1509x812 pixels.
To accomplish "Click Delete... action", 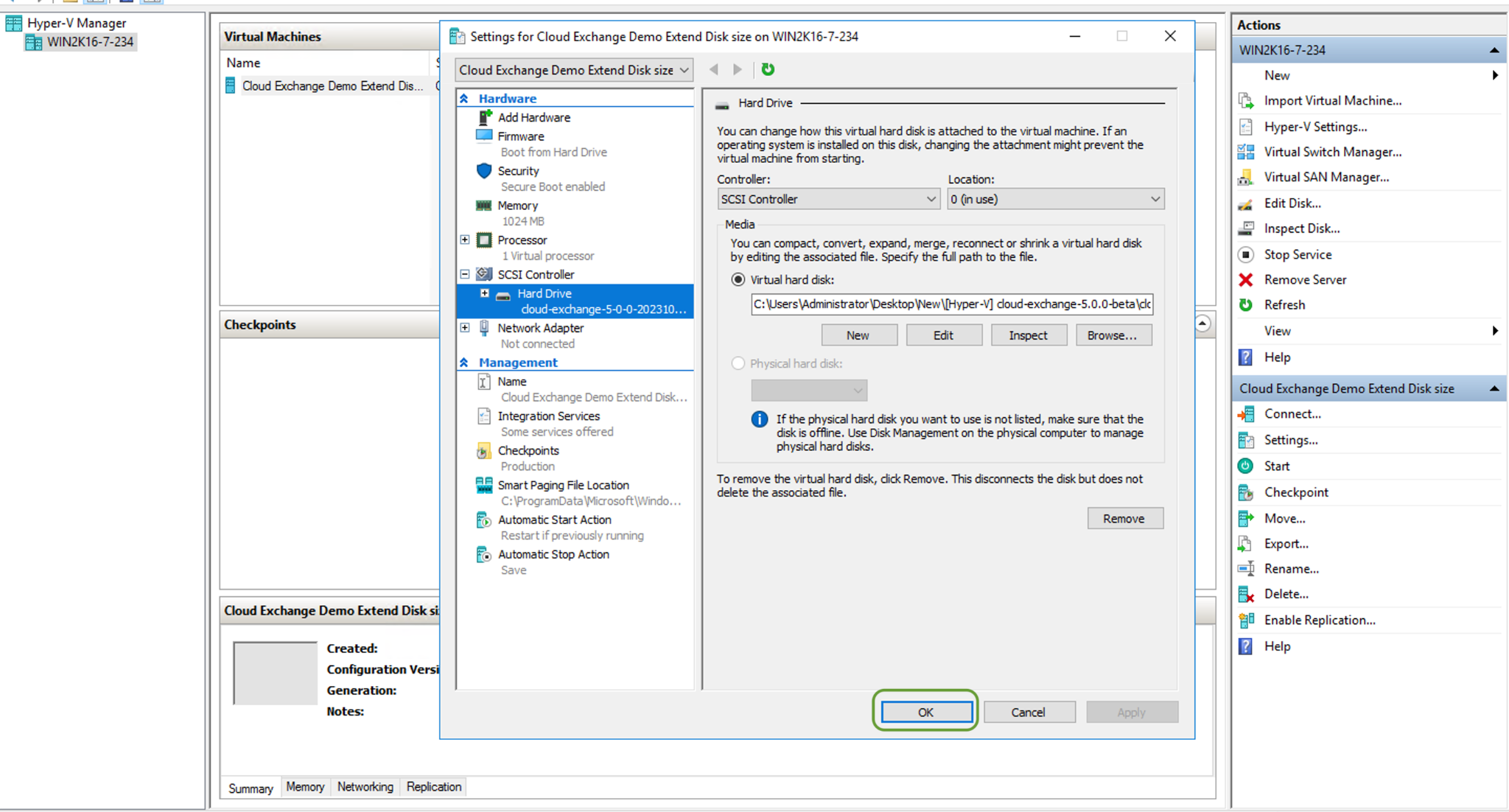I will 1286,594.
